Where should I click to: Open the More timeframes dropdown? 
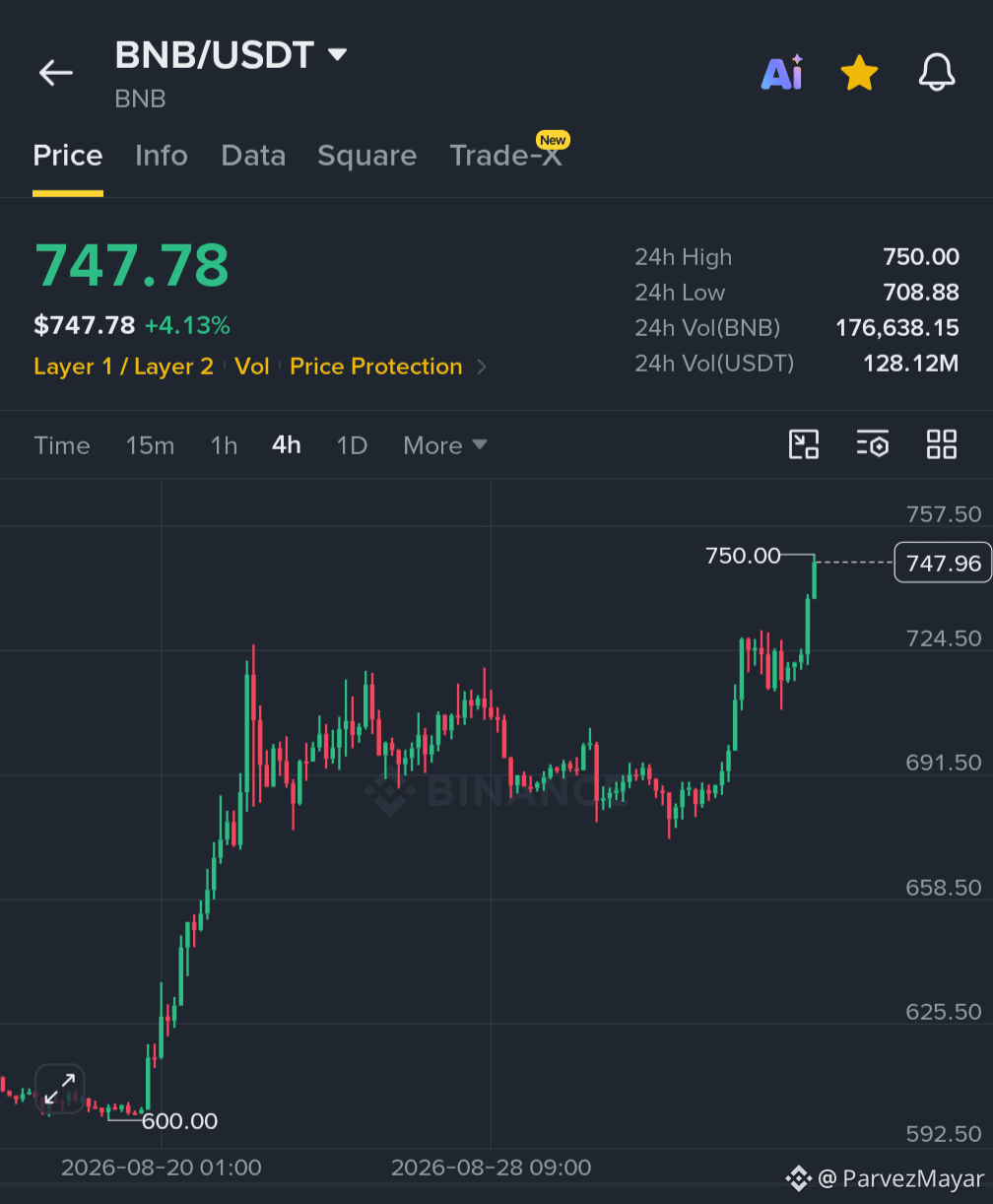pos(445,445)
